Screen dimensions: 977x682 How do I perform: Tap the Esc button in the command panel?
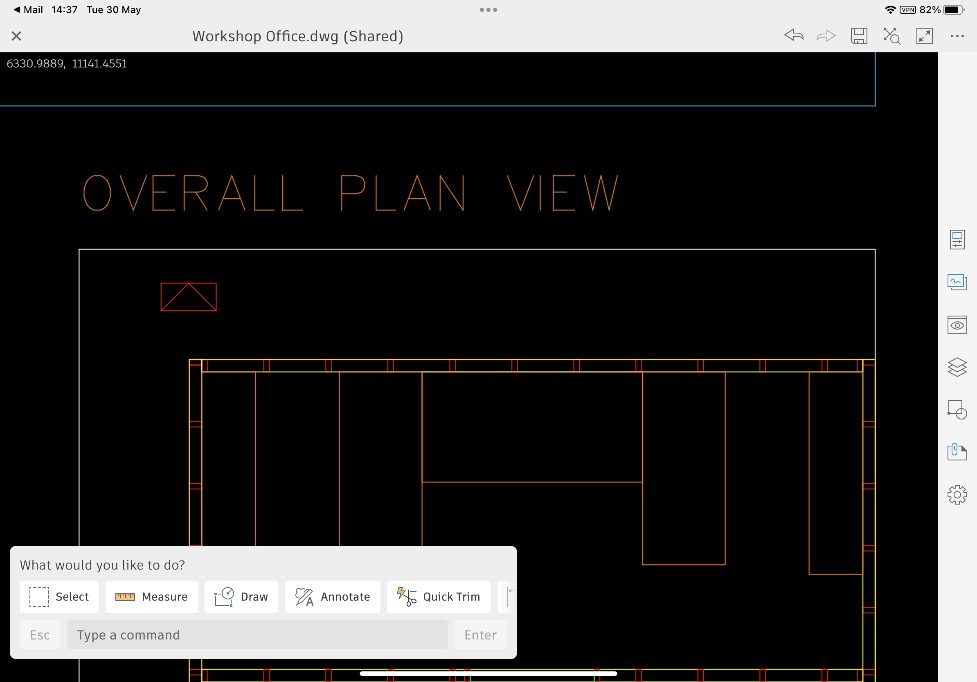pyautogui.click(x=40, y=635)
